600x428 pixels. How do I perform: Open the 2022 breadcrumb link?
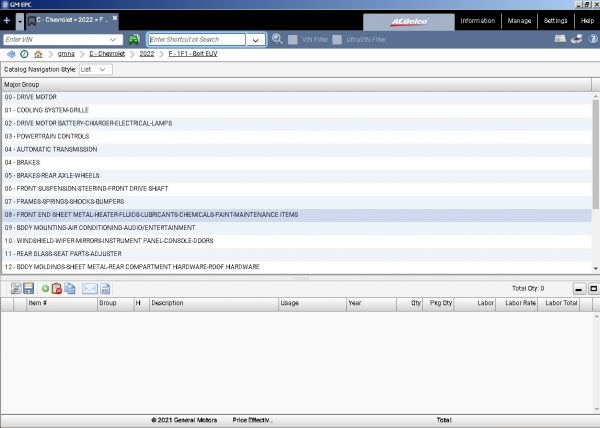pyautogui.click(x=147, y=54)
